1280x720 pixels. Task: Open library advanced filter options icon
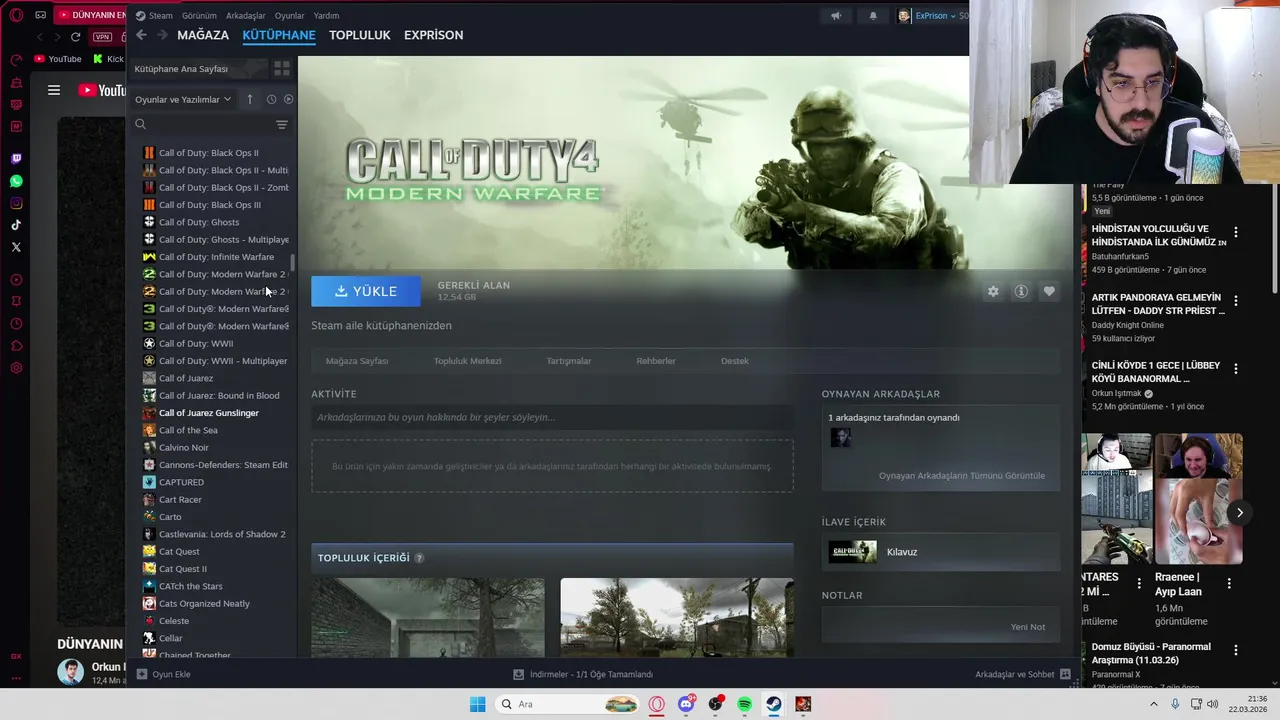click(x=282, y=125)
